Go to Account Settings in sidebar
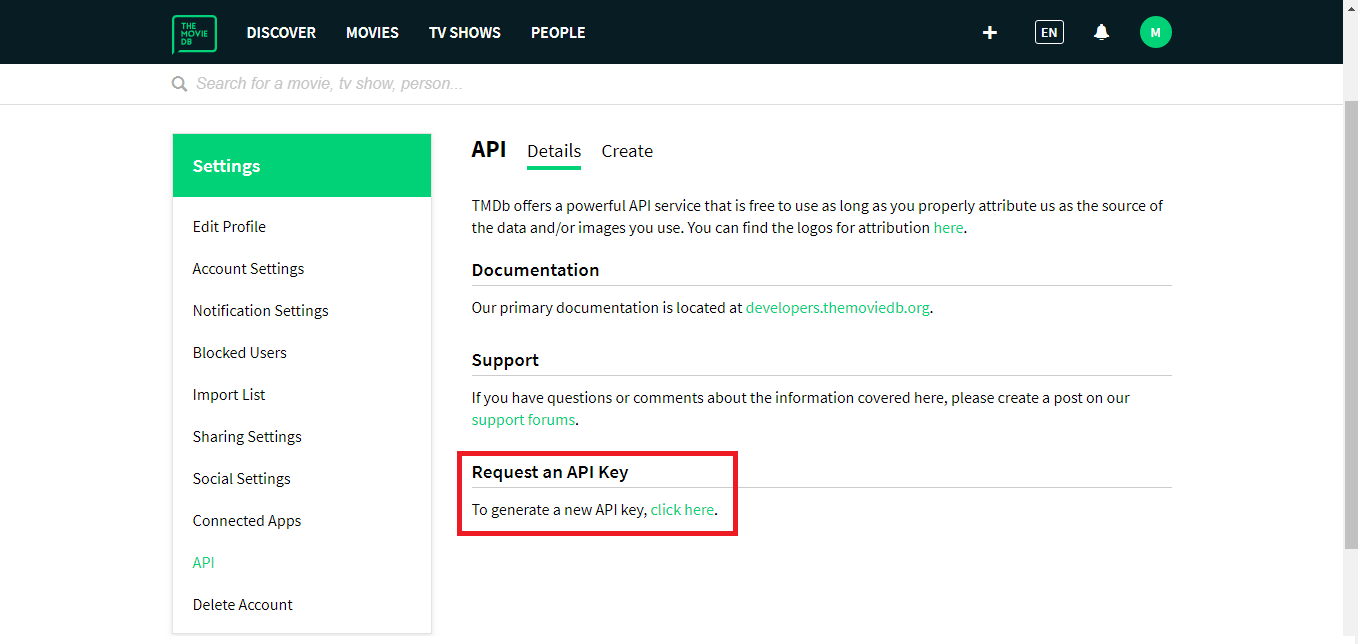This screenshot has height=644, width=1358. (248, 269)
